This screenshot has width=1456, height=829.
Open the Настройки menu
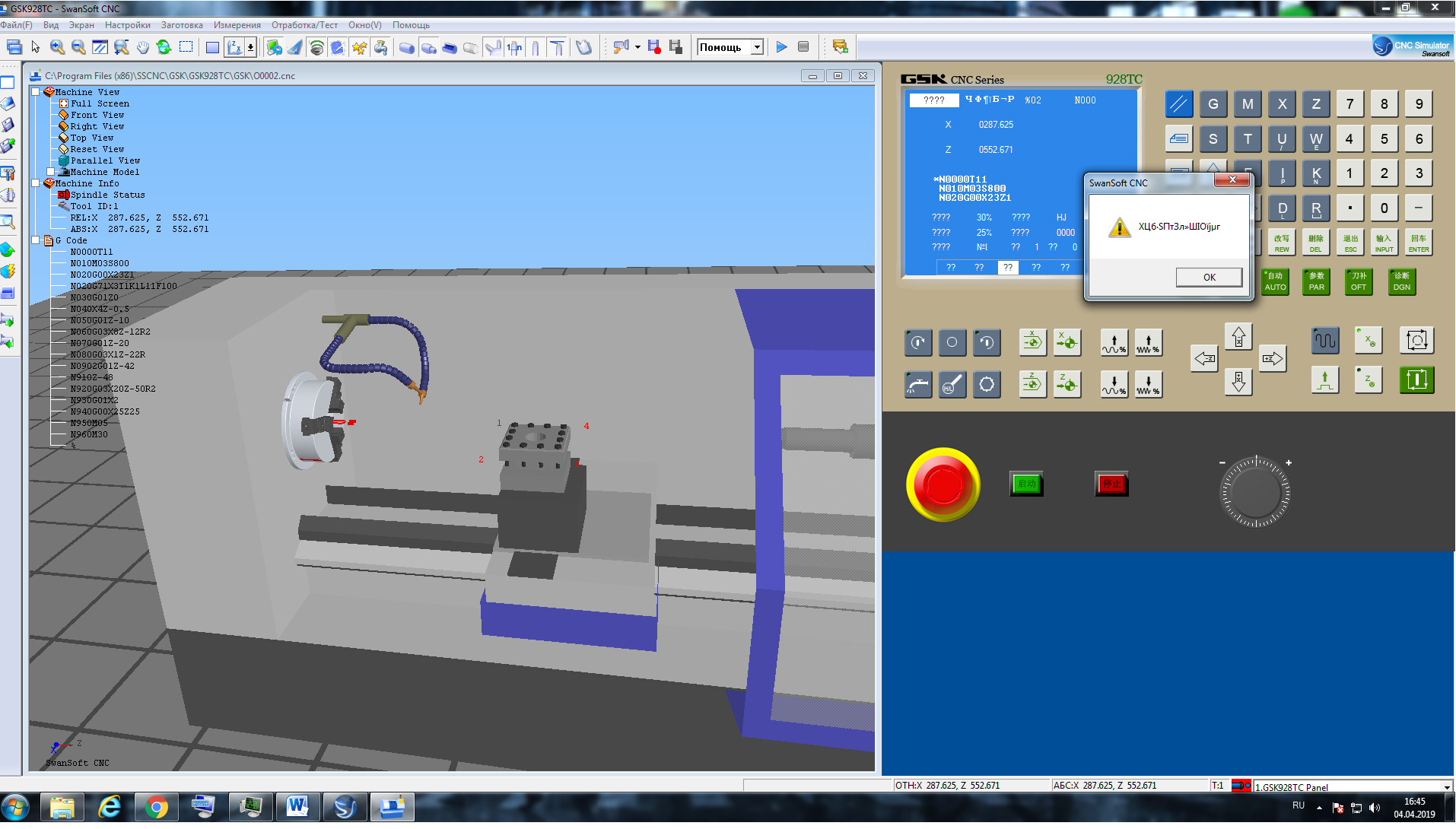pos(128,25)
